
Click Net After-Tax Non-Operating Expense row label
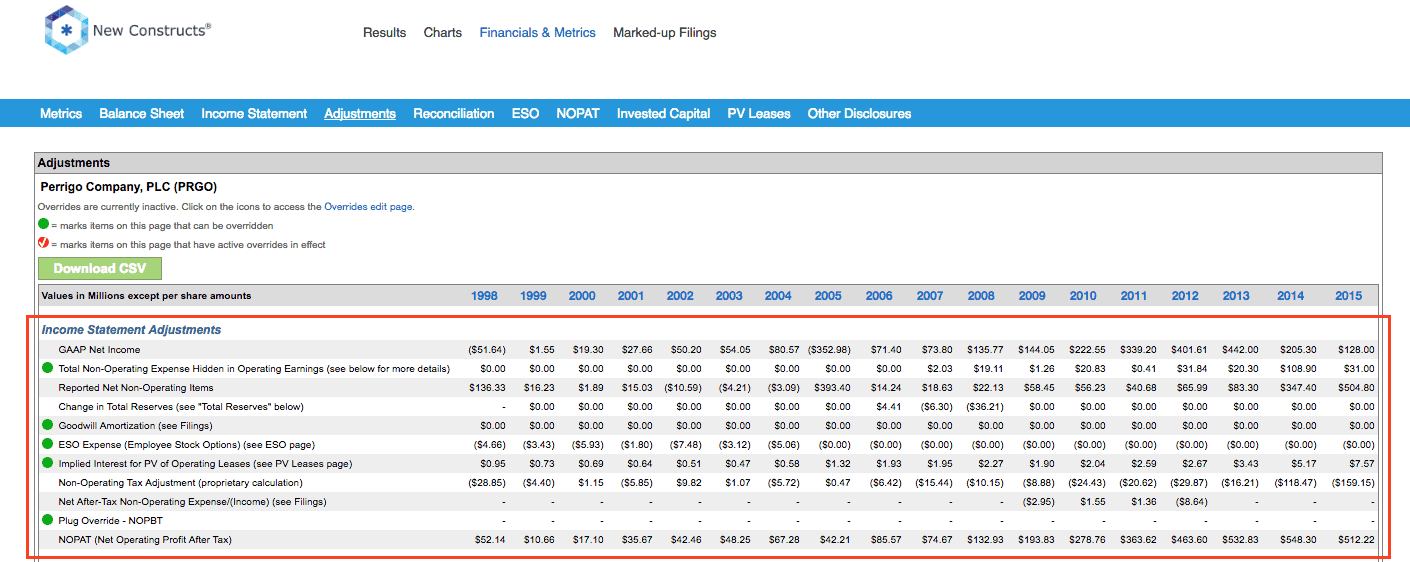point(192,502)
